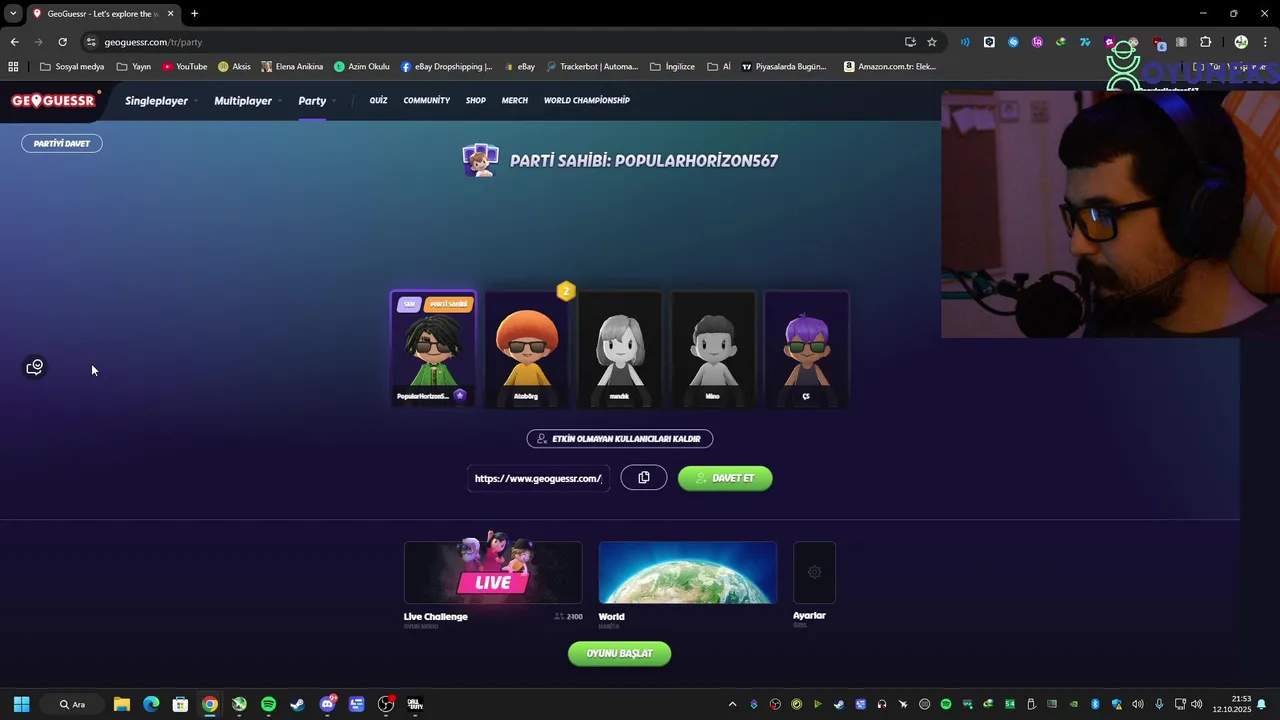1280x720 pixels.
Task: Select the Live Challenge game mode thumbnail
Action: pos(493,573)
